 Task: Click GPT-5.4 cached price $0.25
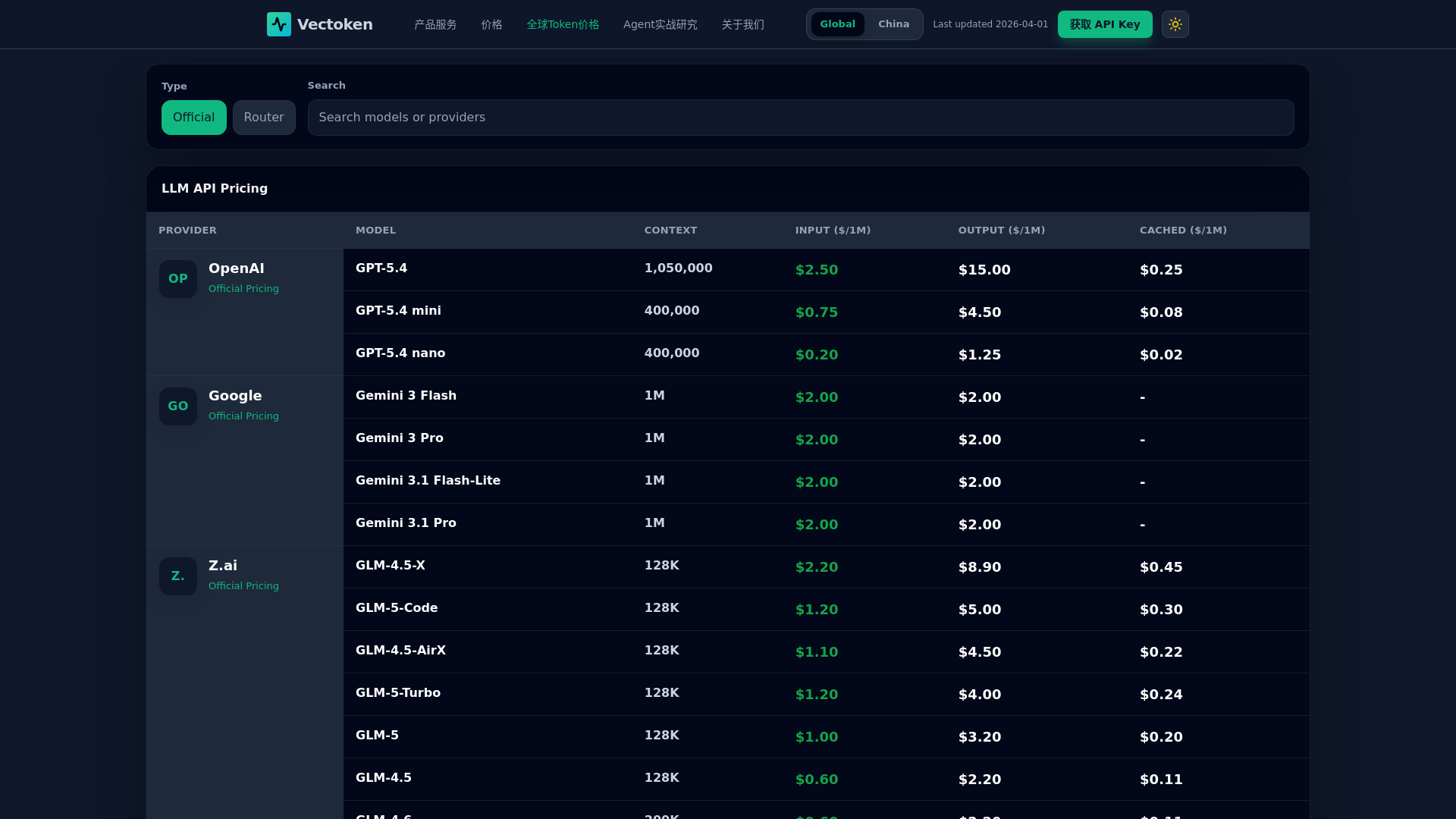(1161, 270)
